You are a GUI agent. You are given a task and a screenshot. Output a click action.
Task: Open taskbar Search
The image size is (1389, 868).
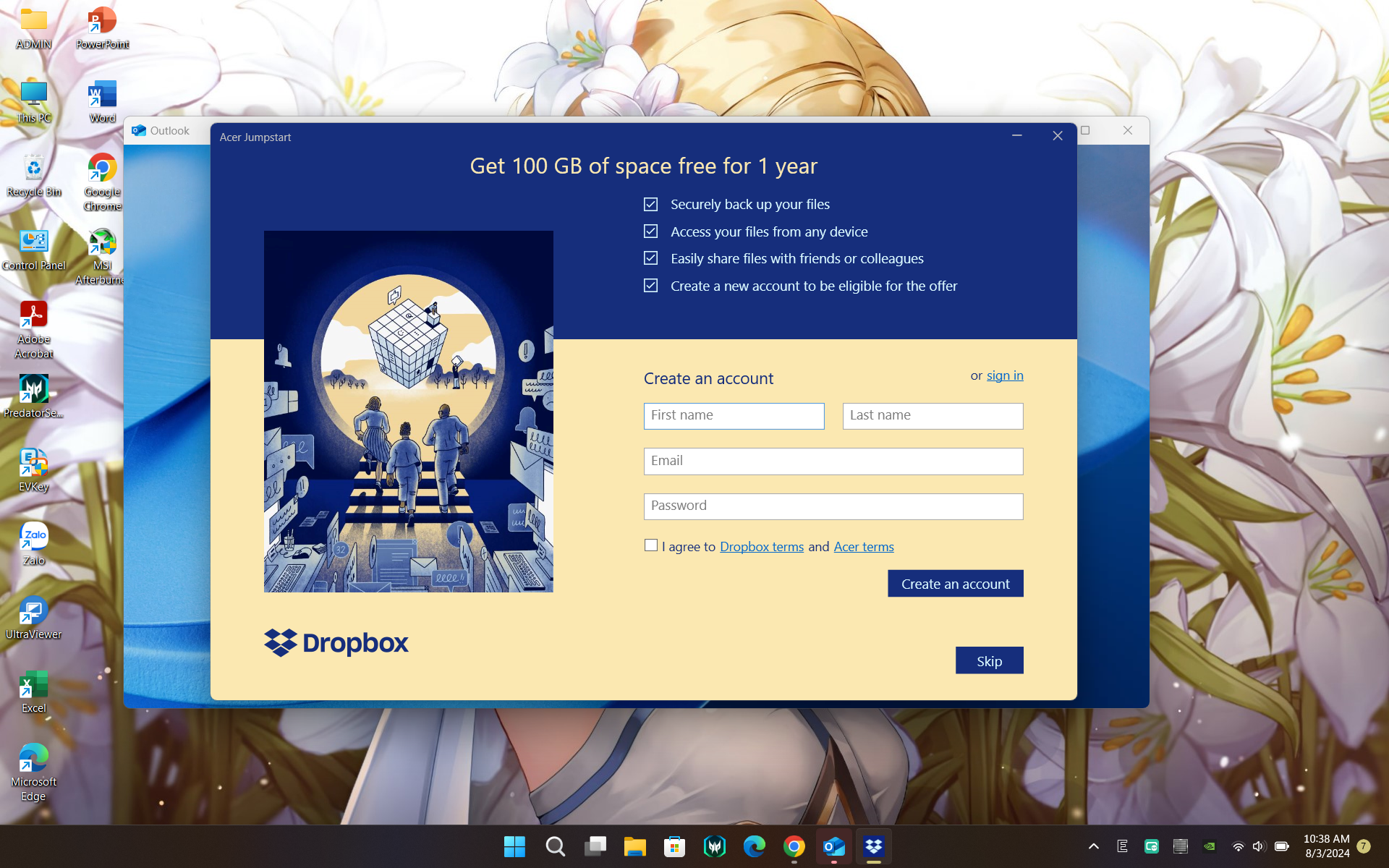click(x=555, y=846)
